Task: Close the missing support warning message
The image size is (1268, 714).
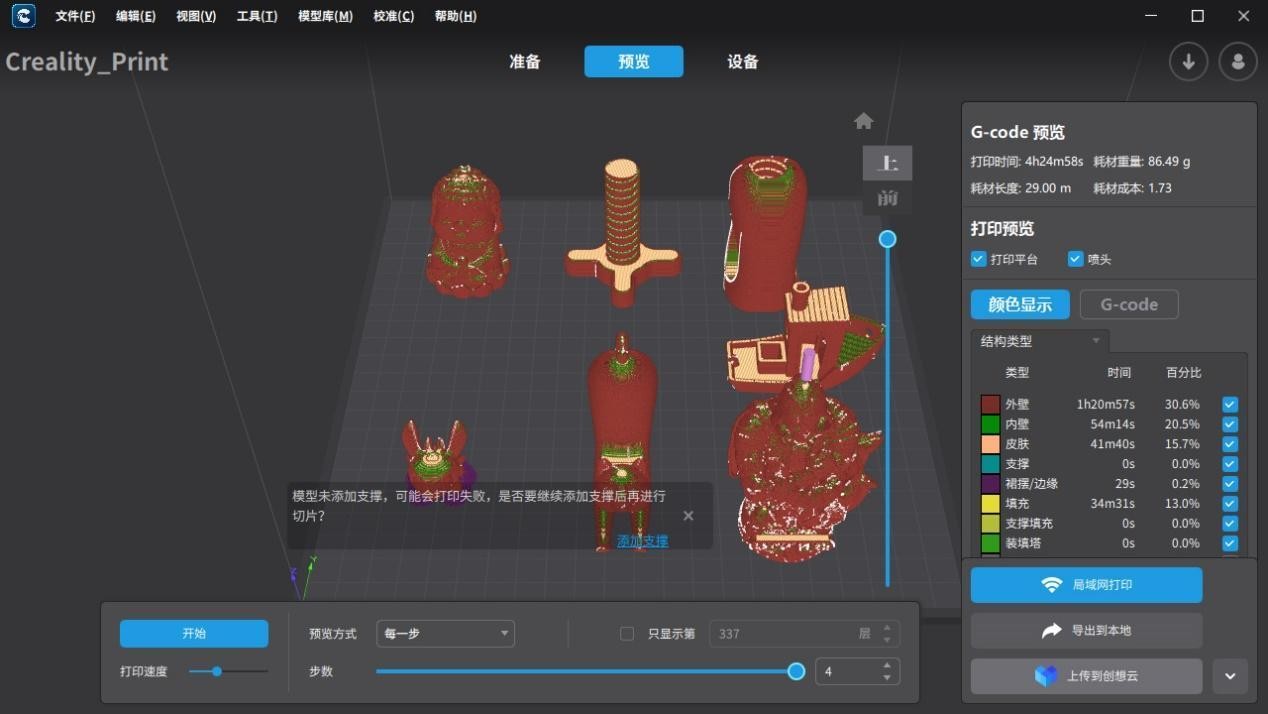Action: click(x=688, y=516)
